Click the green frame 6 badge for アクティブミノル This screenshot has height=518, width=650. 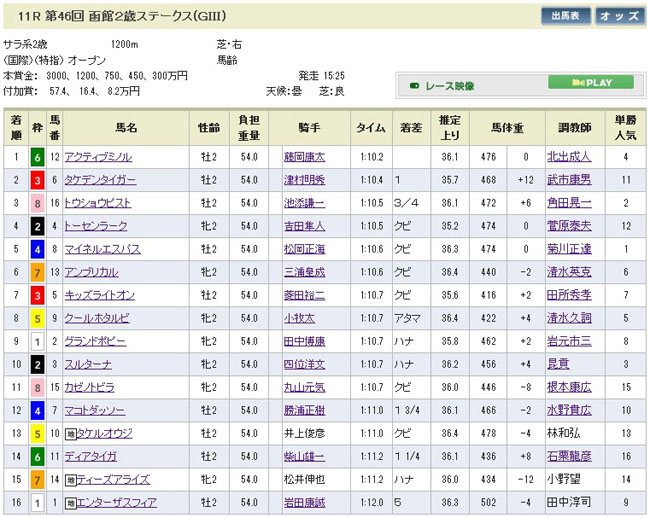point(36,157)
